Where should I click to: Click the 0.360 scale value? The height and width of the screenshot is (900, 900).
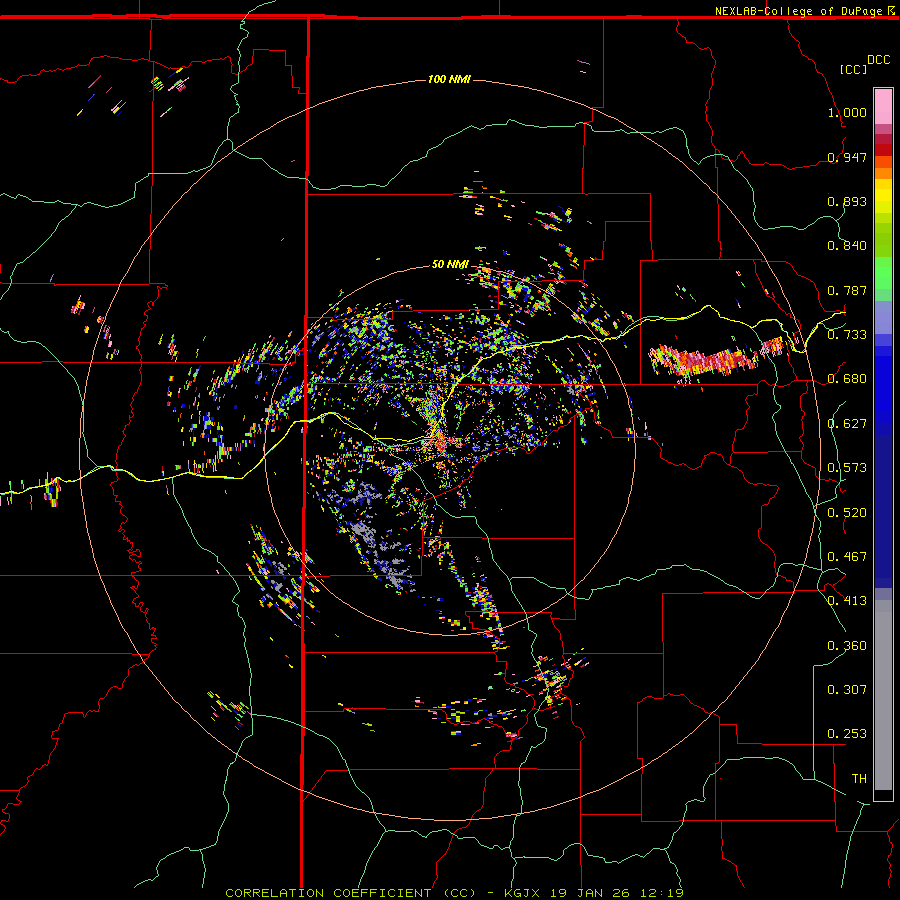tap(847, 645)
